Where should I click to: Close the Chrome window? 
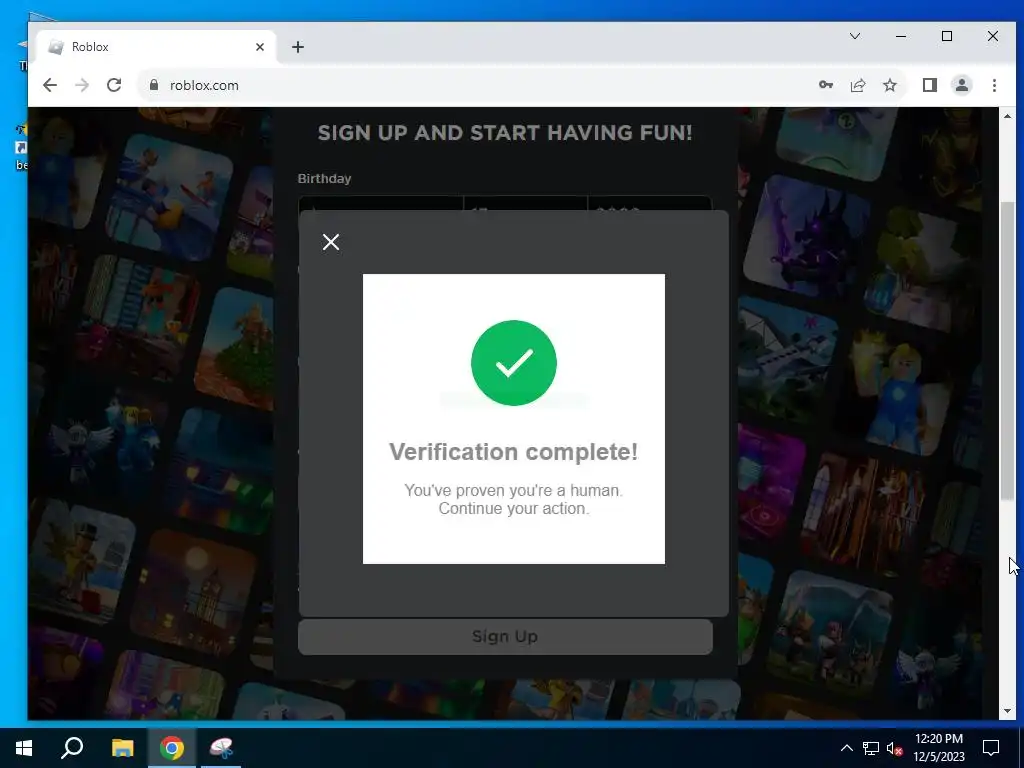tap(993, 36)
